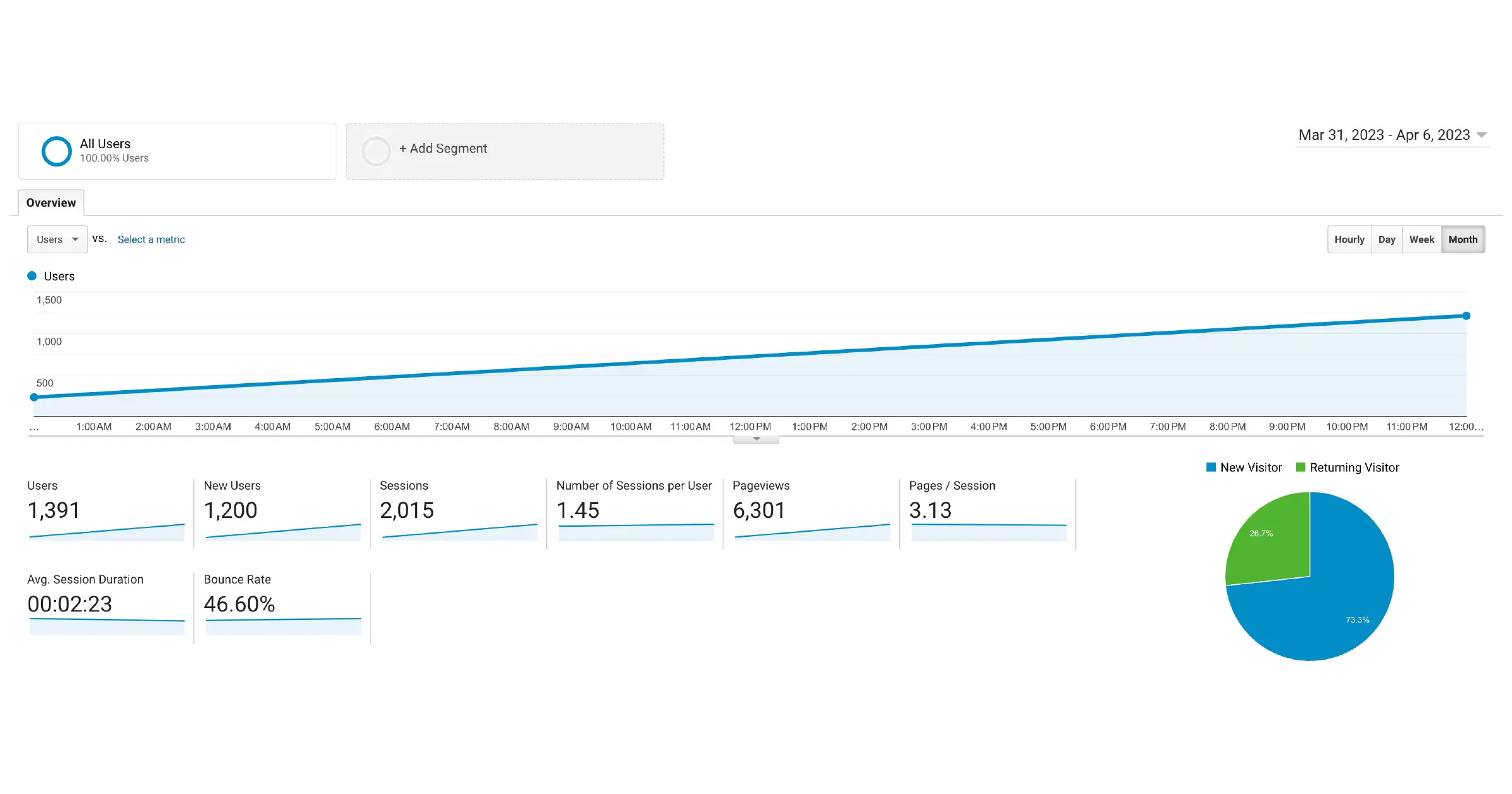Click the blue Users legend dot

32,276
